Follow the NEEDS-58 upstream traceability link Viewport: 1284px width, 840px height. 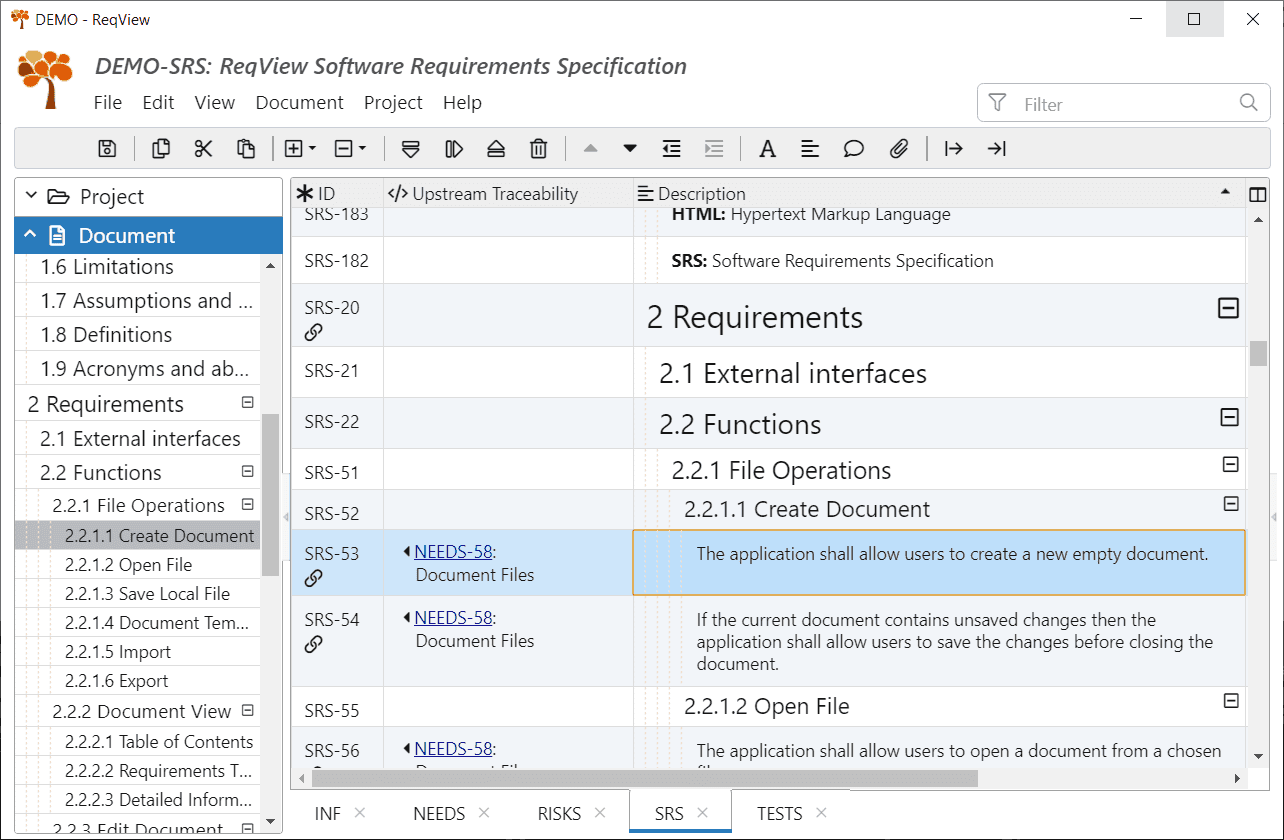[452, 550]
